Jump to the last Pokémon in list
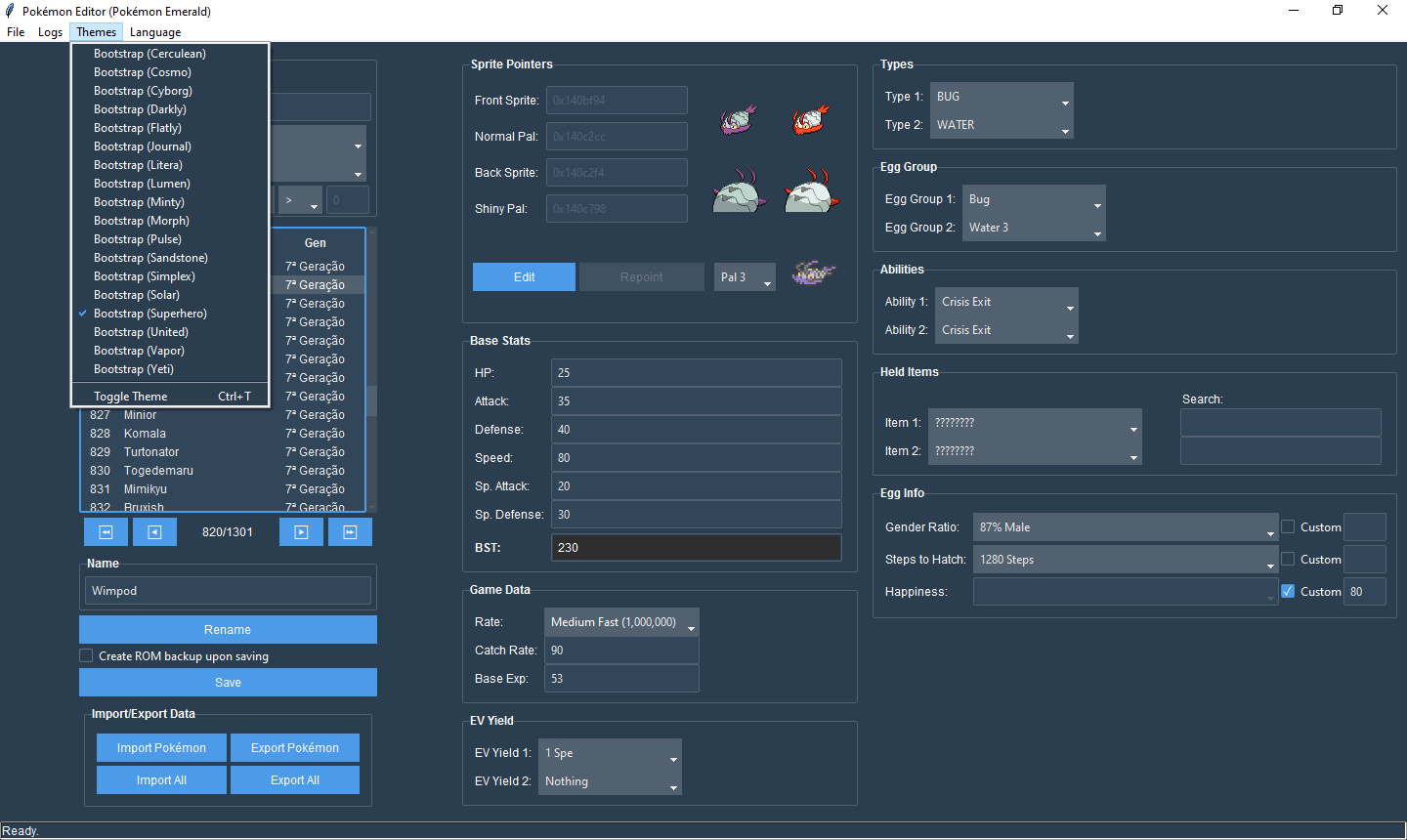1407x840 pixels. 350,532
